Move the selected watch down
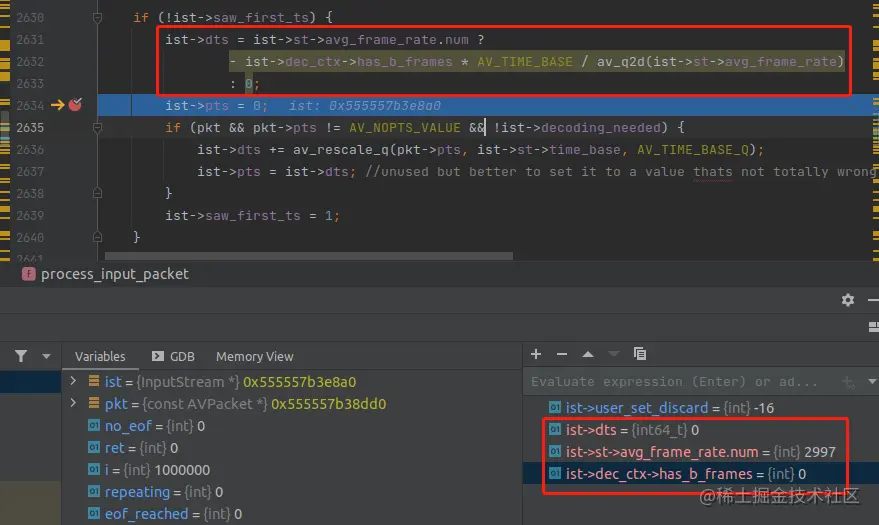This screenshot has height=525, width=879. tap(614, 354)
